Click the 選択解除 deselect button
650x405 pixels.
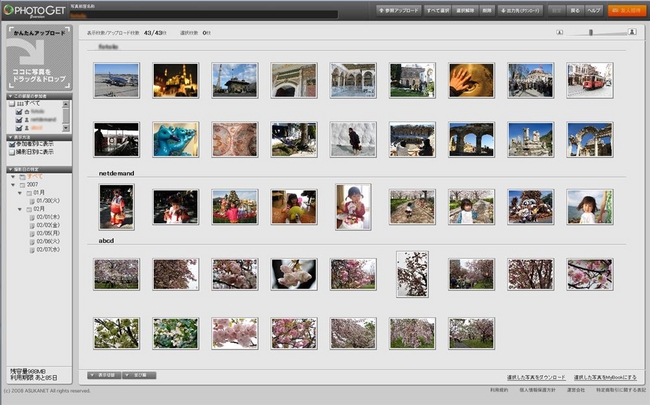(x=465, y=10)
